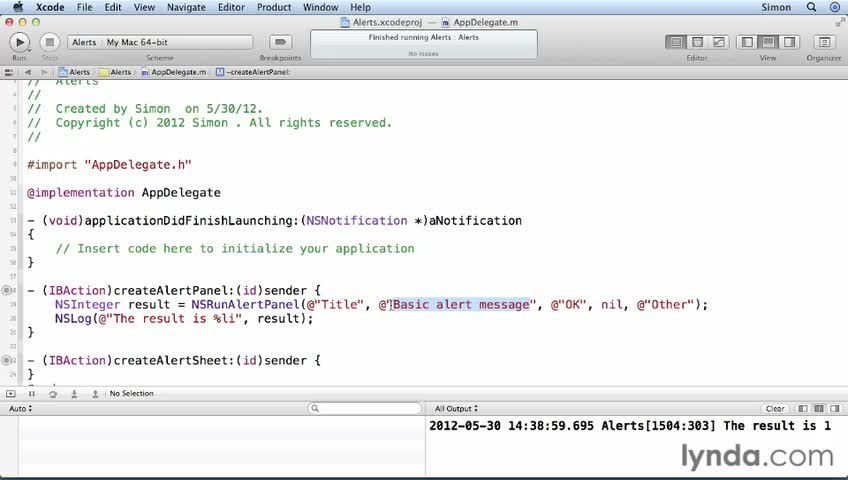The height and width of the screenshot is (480, 848).
Task: Click the @implementation AppDelegate line
Action: (124, 192)
